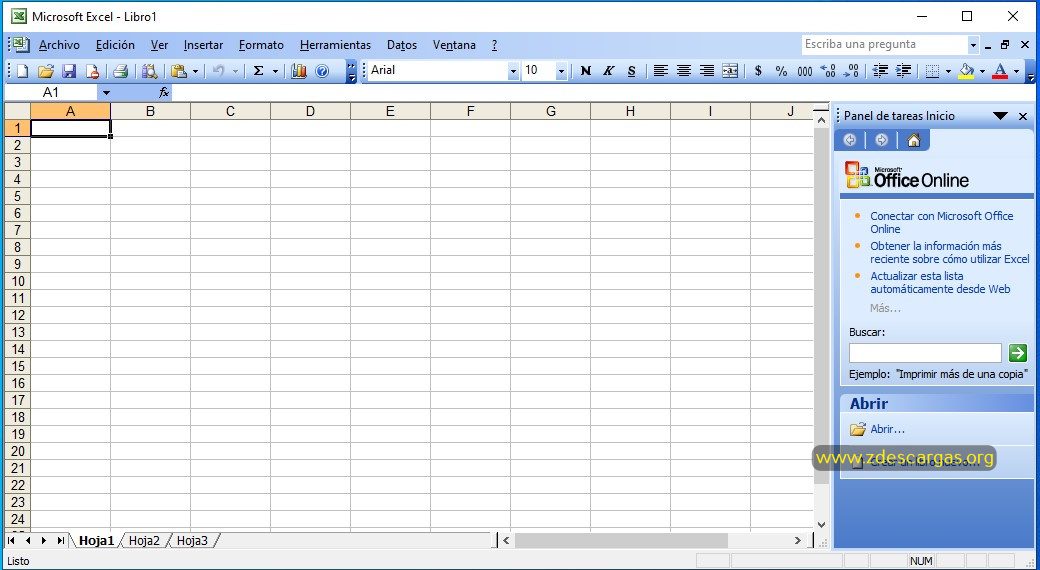Close the Panel de tareas pane

point(1023,116)
